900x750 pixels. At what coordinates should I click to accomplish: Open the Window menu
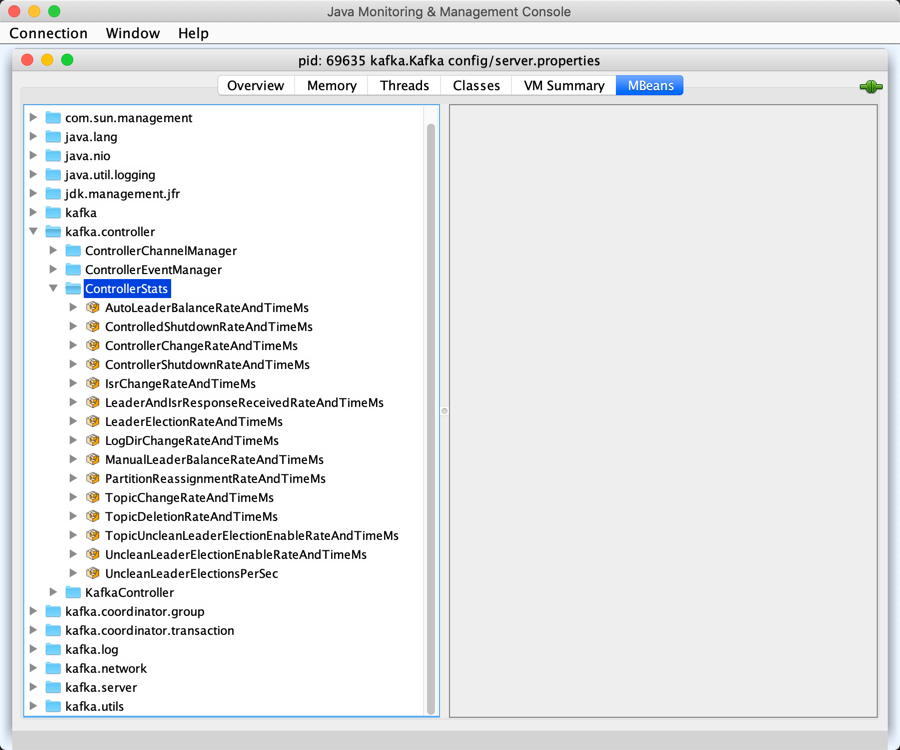[132, 33]
